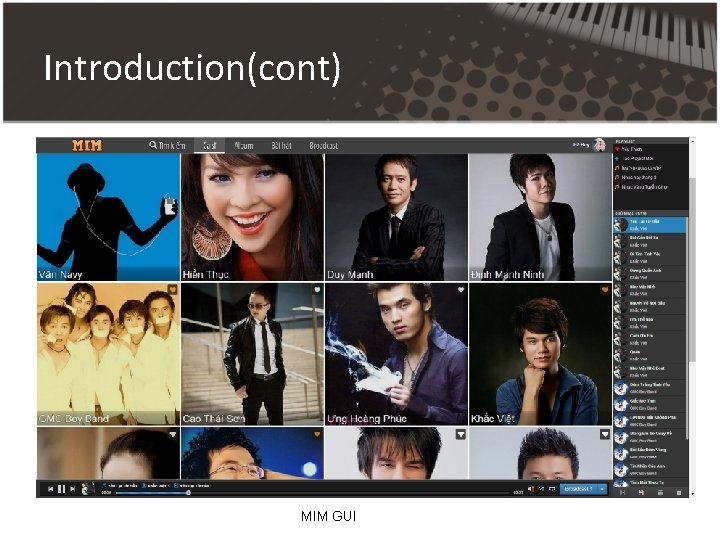
Task: Click the user avatar in the header
Action: coord(599,145)
